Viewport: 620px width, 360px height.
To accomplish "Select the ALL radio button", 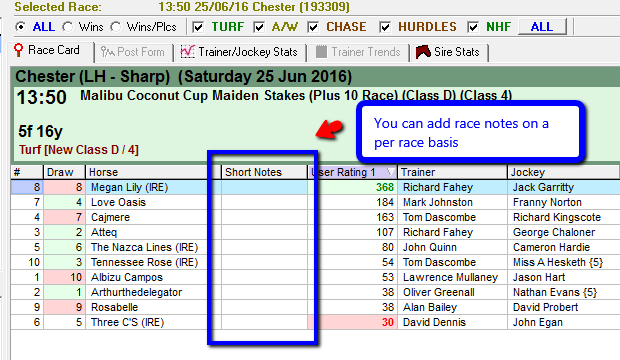I will point(20,27).
